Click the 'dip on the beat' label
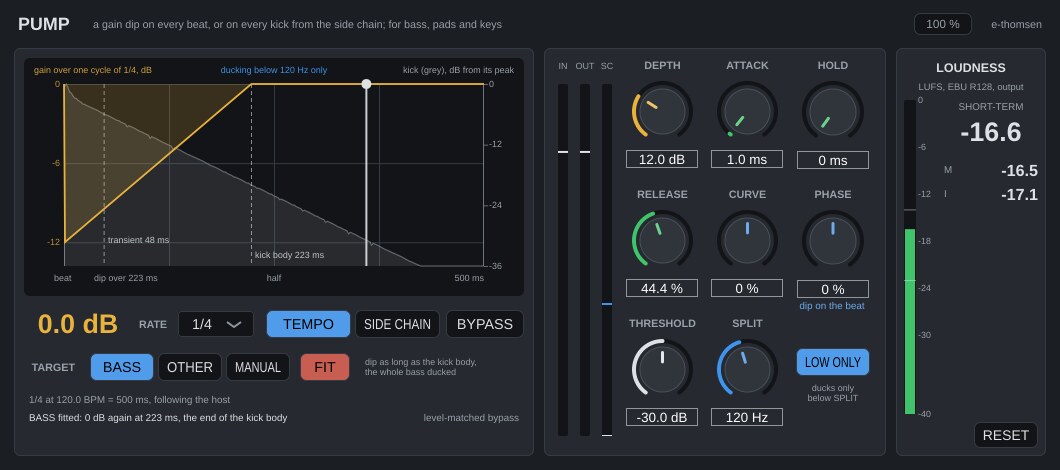This screenshot has height=470, width=1060. click(x=832, y=306)
